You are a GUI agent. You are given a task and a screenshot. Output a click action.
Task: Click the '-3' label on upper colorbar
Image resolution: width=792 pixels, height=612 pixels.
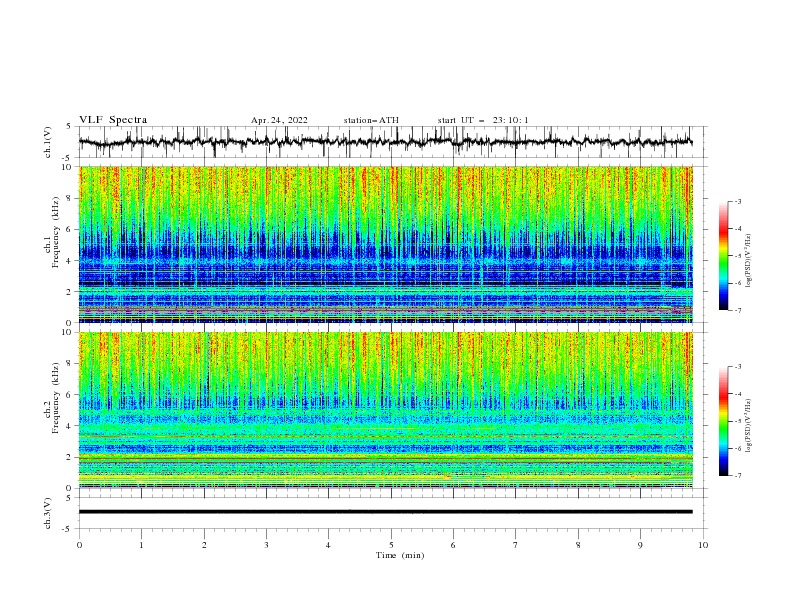point(738,201)
